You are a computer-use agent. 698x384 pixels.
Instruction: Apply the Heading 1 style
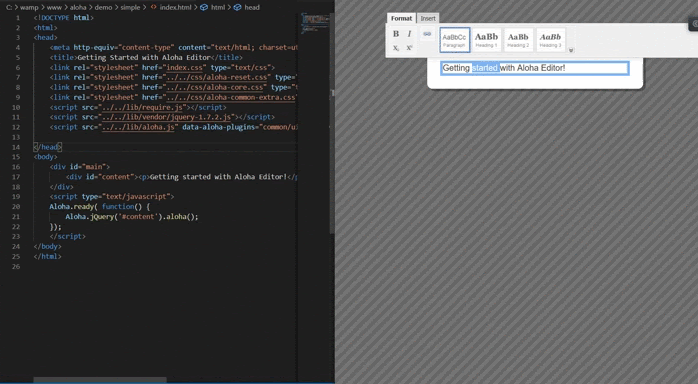tap(486, 40)
